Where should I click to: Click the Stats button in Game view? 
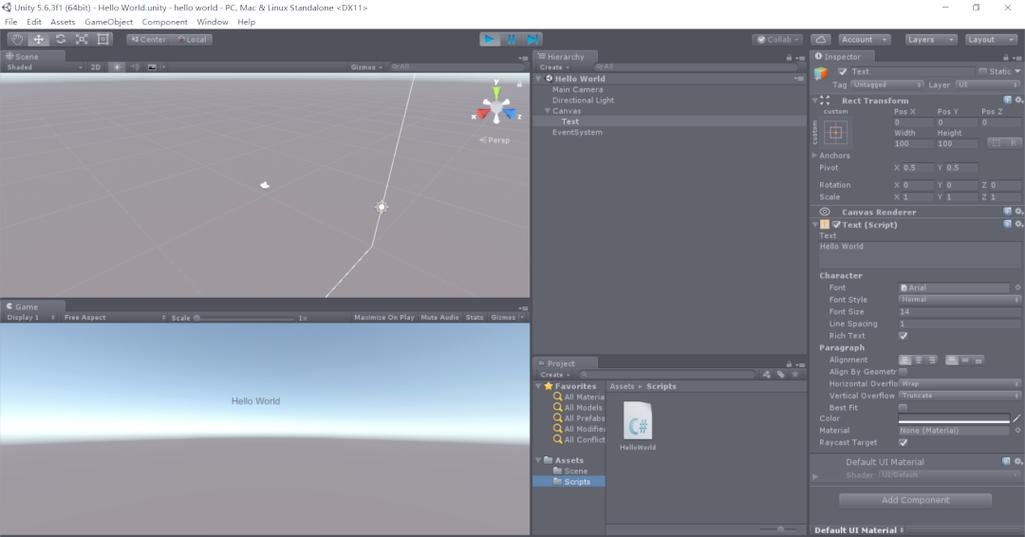pos(475,317)
